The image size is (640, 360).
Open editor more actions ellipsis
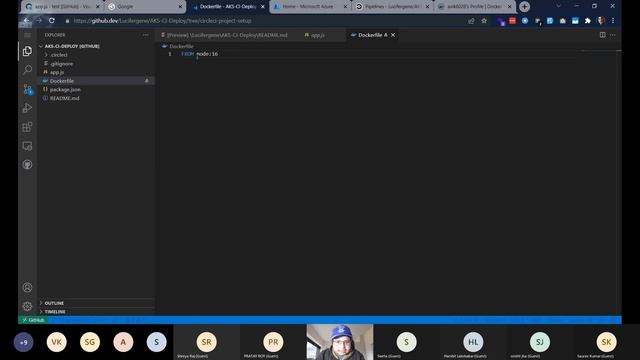point(613,35)
